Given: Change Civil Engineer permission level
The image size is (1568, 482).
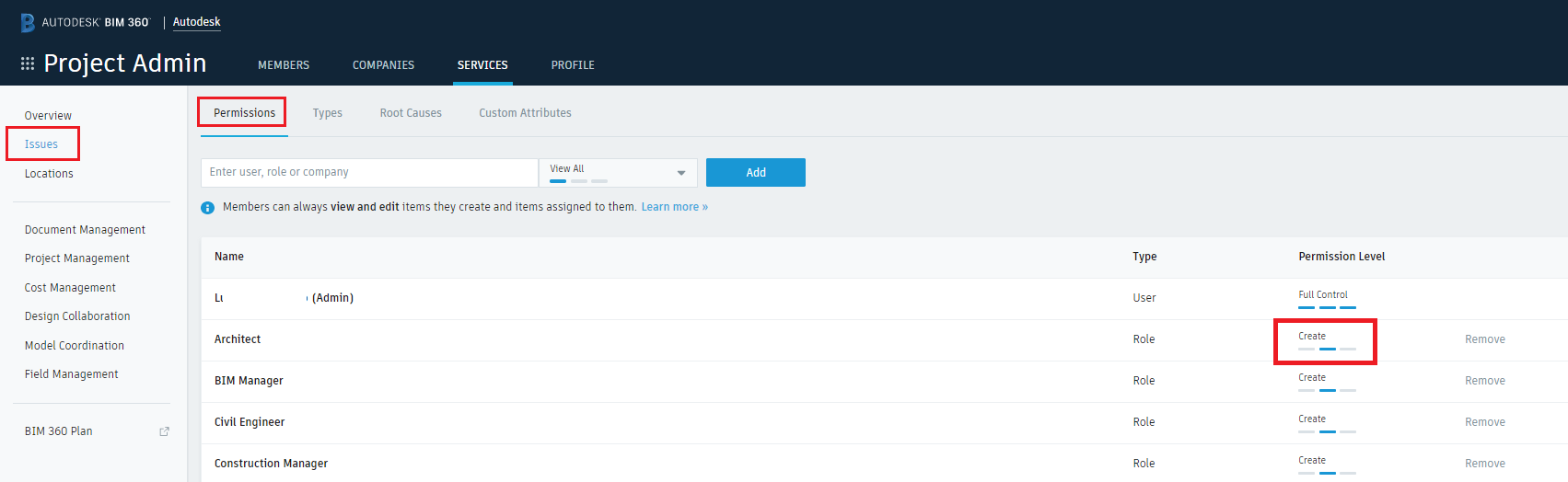Looking at the screenshot, I should coord(1327,424).
